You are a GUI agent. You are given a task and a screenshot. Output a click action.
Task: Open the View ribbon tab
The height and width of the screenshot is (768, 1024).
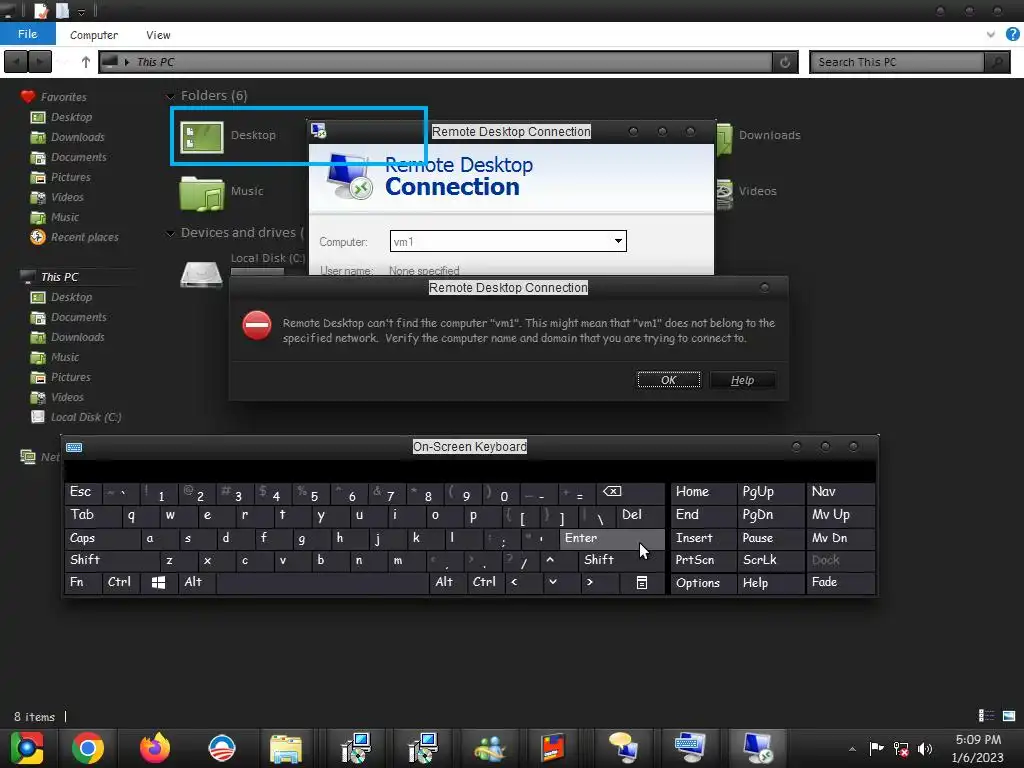click(158, 35)
